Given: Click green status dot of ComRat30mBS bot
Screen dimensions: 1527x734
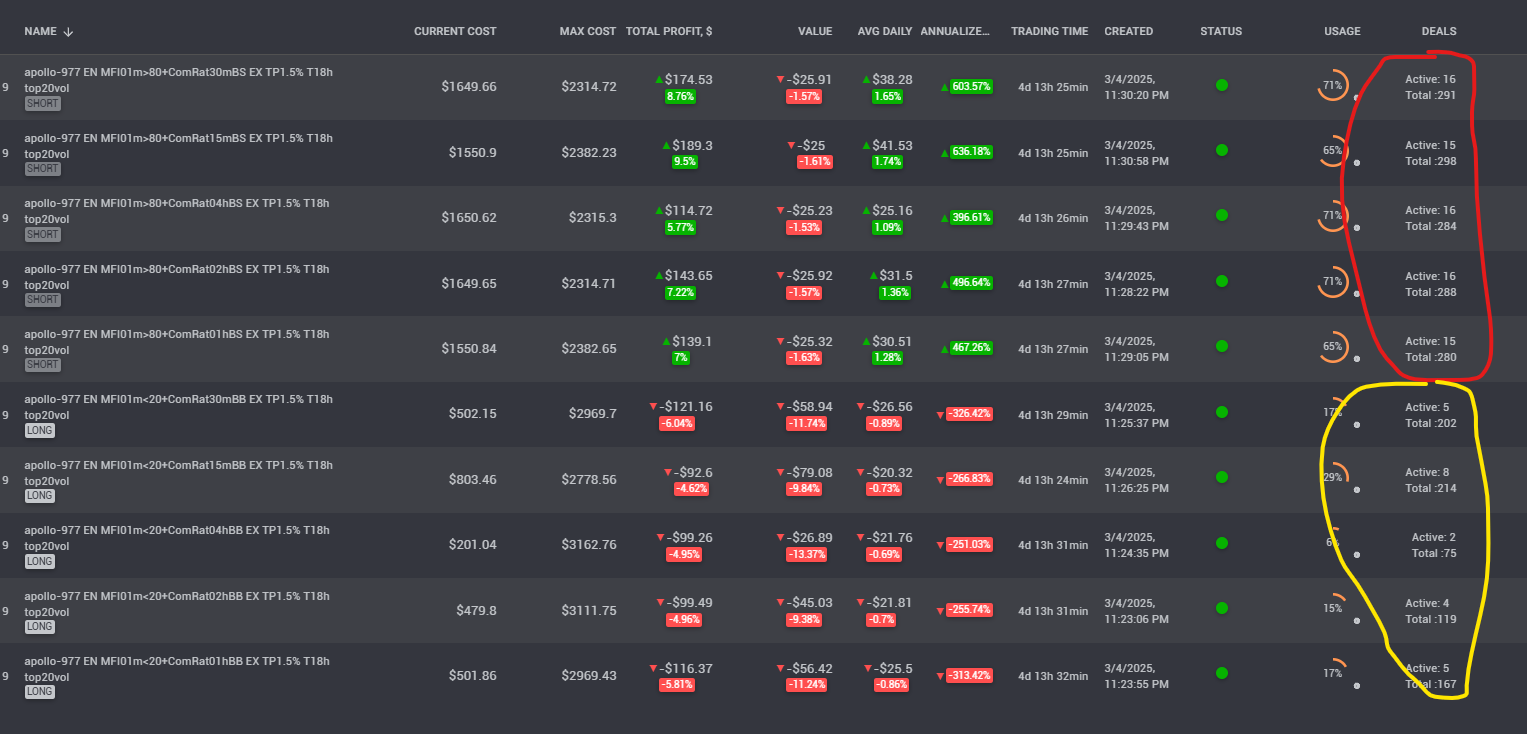Looking at the screenshot, I should click(1221, 85).
